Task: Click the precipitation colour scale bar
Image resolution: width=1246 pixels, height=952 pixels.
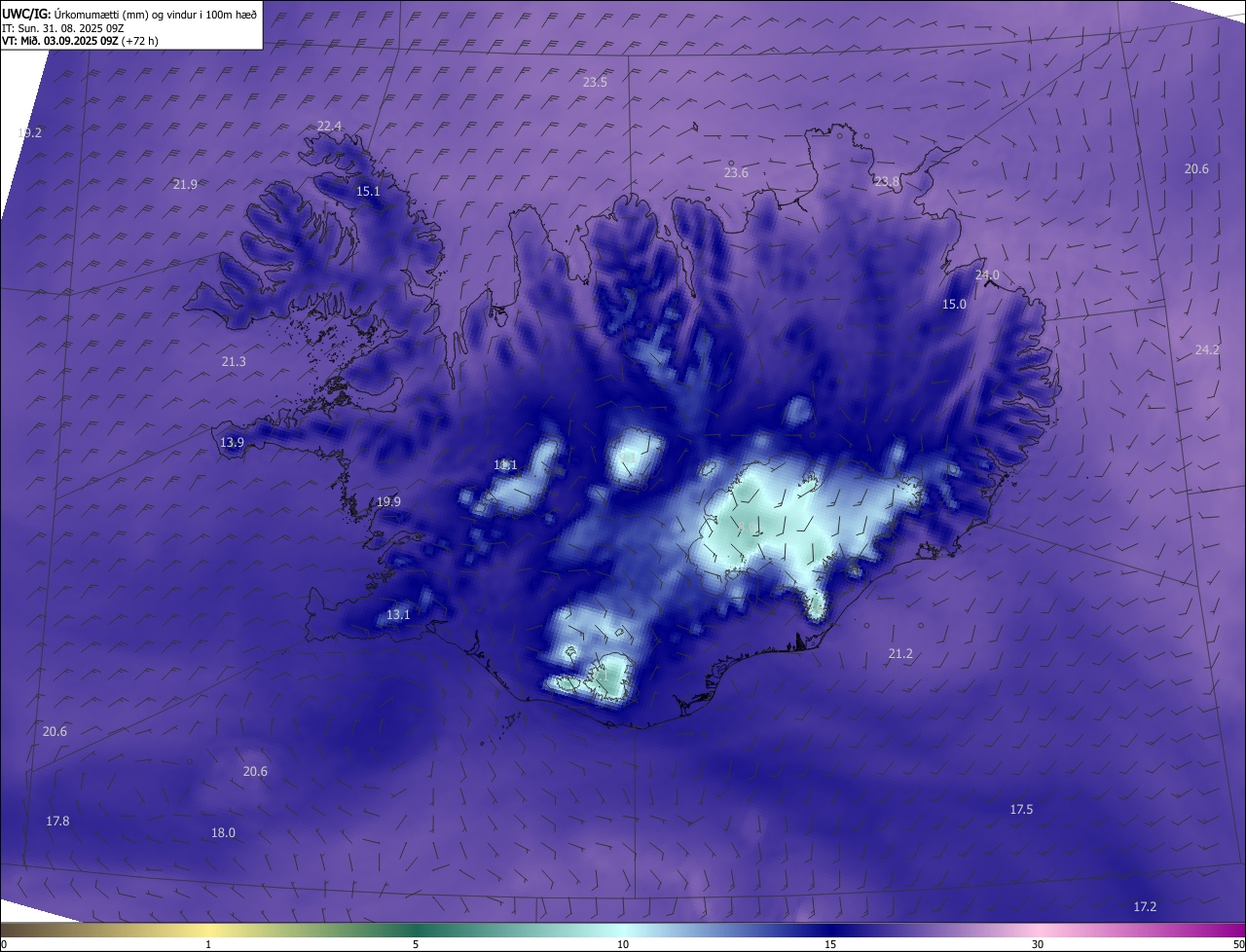Action: click(623, 931)
